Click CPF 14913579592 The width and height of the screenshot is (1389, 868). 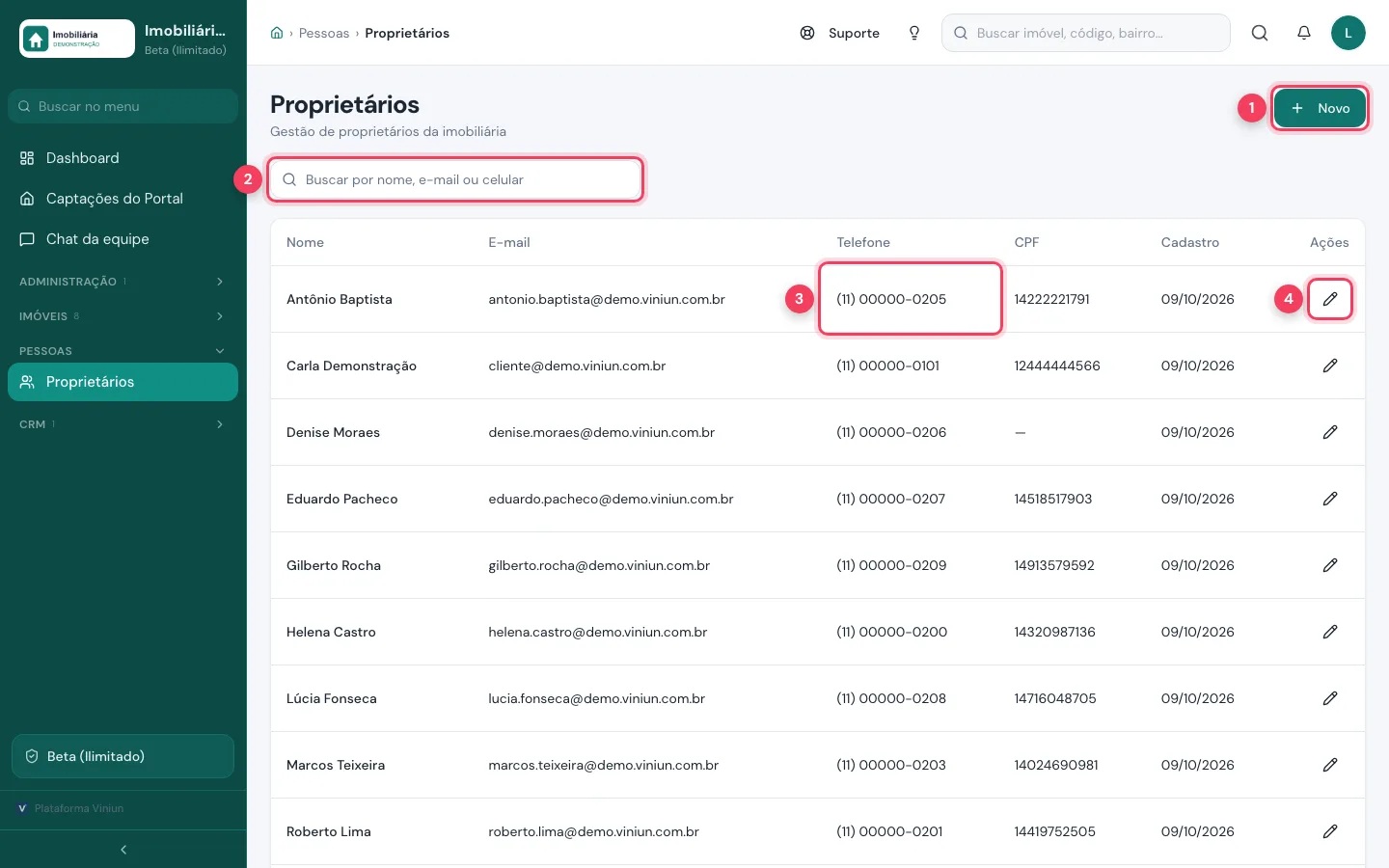coord(1054,565)
